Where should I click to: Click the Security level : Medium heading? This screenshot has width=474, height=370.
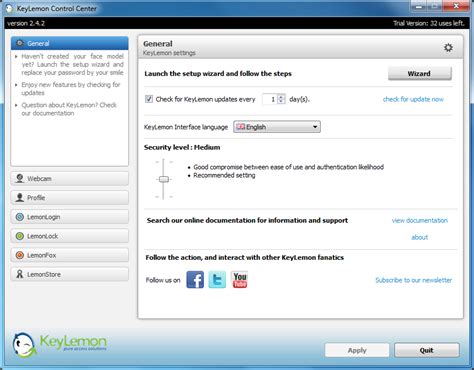(x=182, y=147)
